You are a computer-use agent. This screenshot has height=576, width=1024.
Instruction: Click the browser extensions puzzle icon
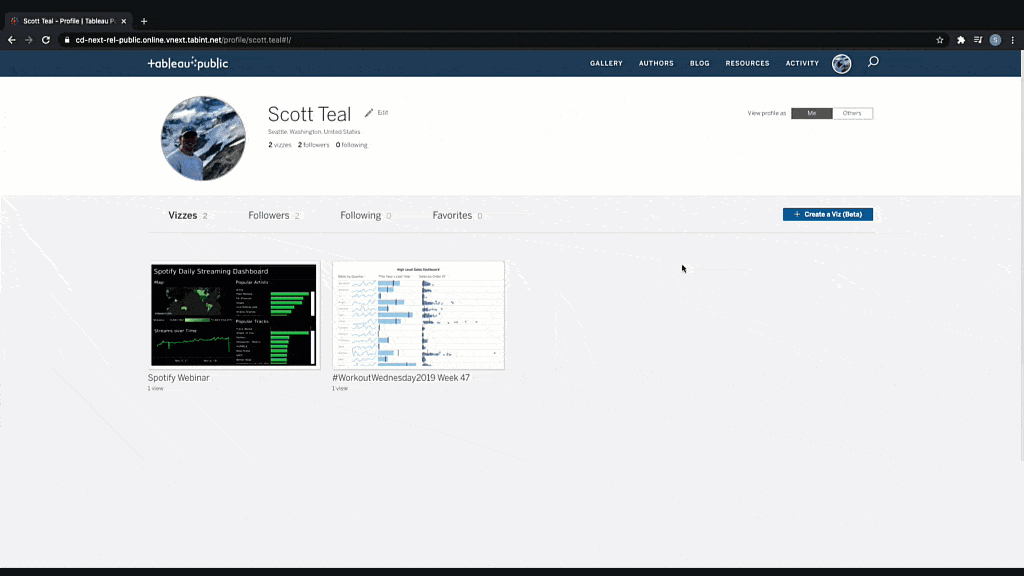click(x=959, y=40)
